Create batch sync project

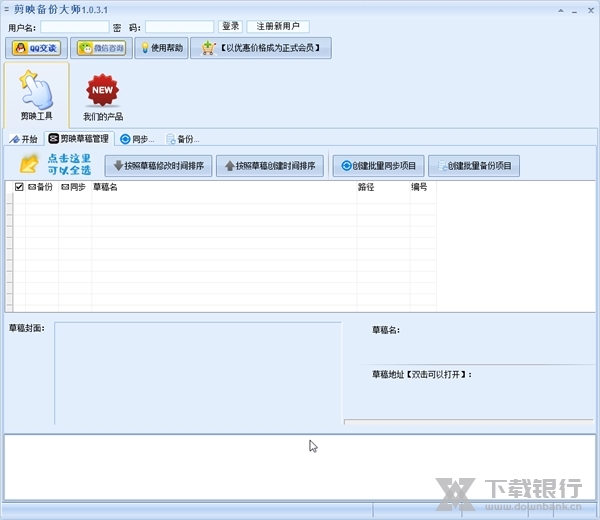[378, 166]
